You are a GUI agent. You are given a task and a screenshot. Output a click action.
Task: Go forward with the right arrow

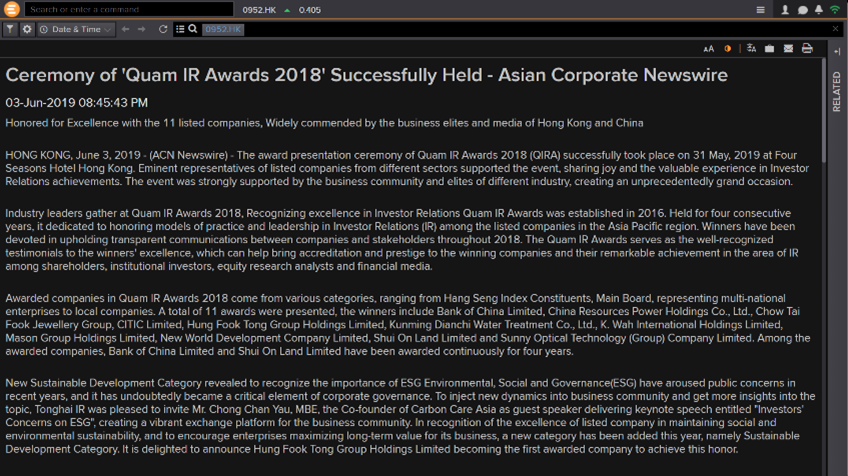[142, 29]
